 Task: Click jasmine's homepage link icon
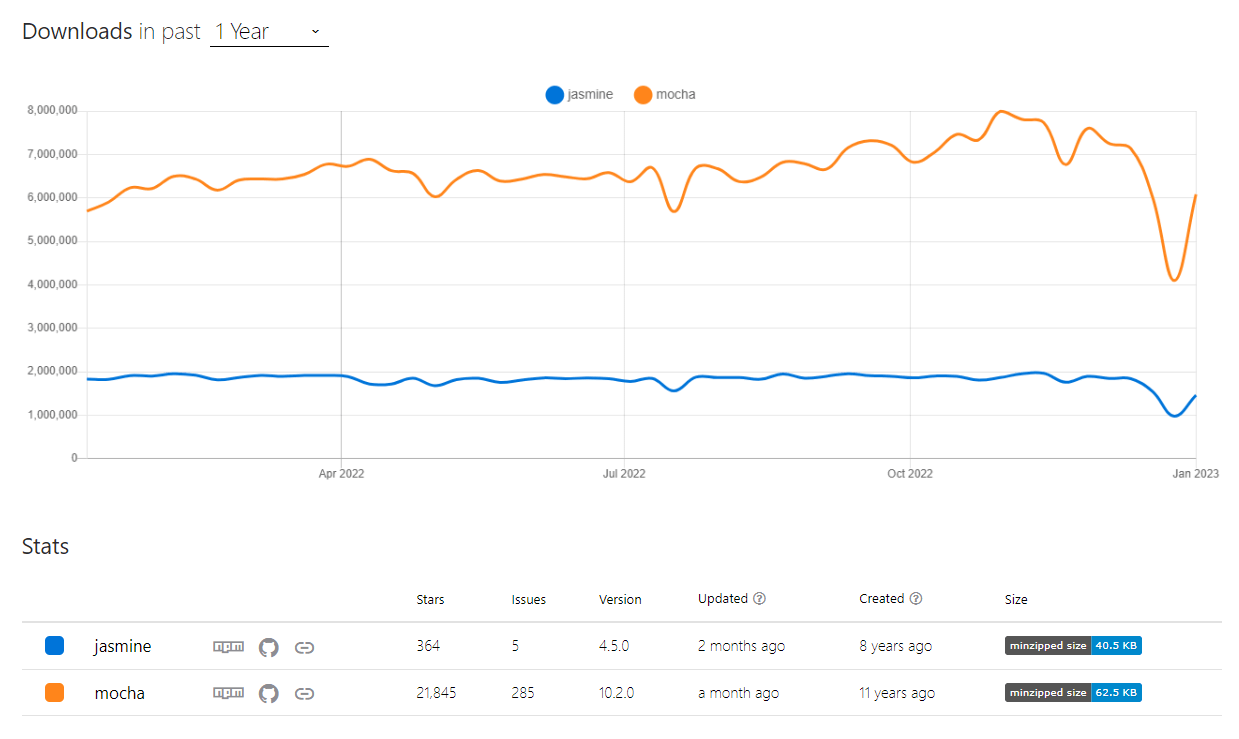click(x=304, y=647)
